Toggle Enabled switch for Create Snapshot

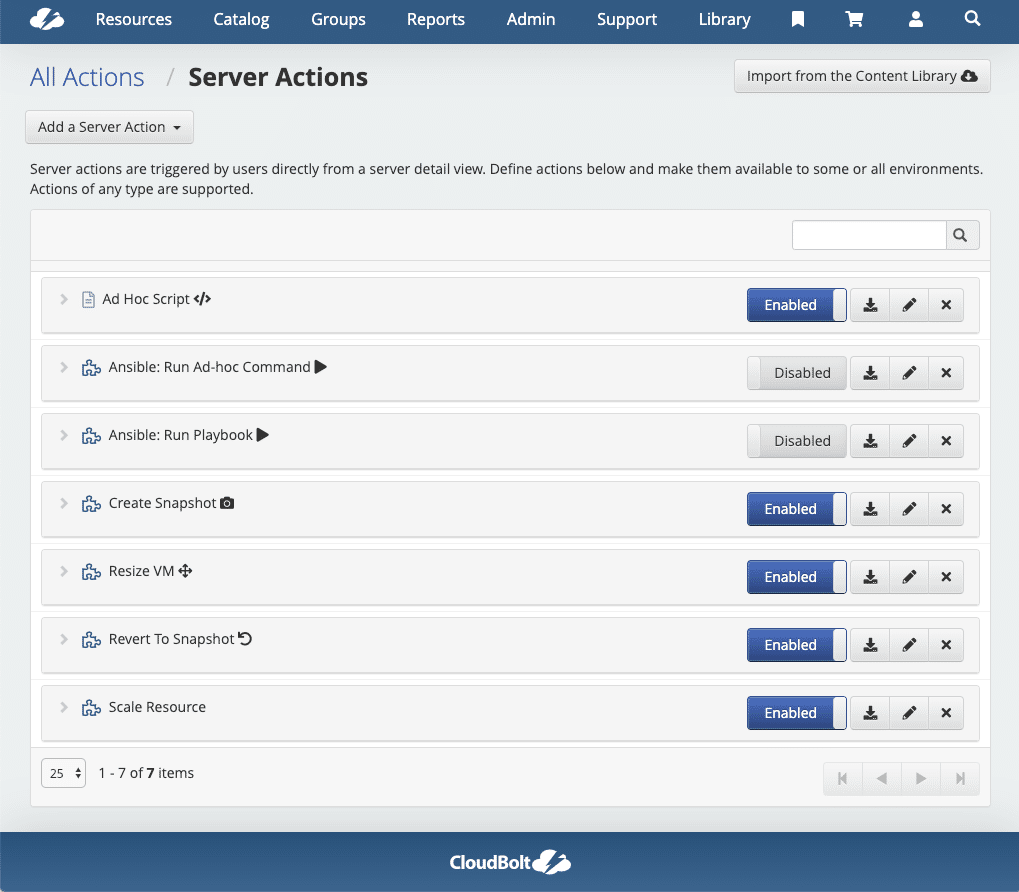click(x=797, y=509)
